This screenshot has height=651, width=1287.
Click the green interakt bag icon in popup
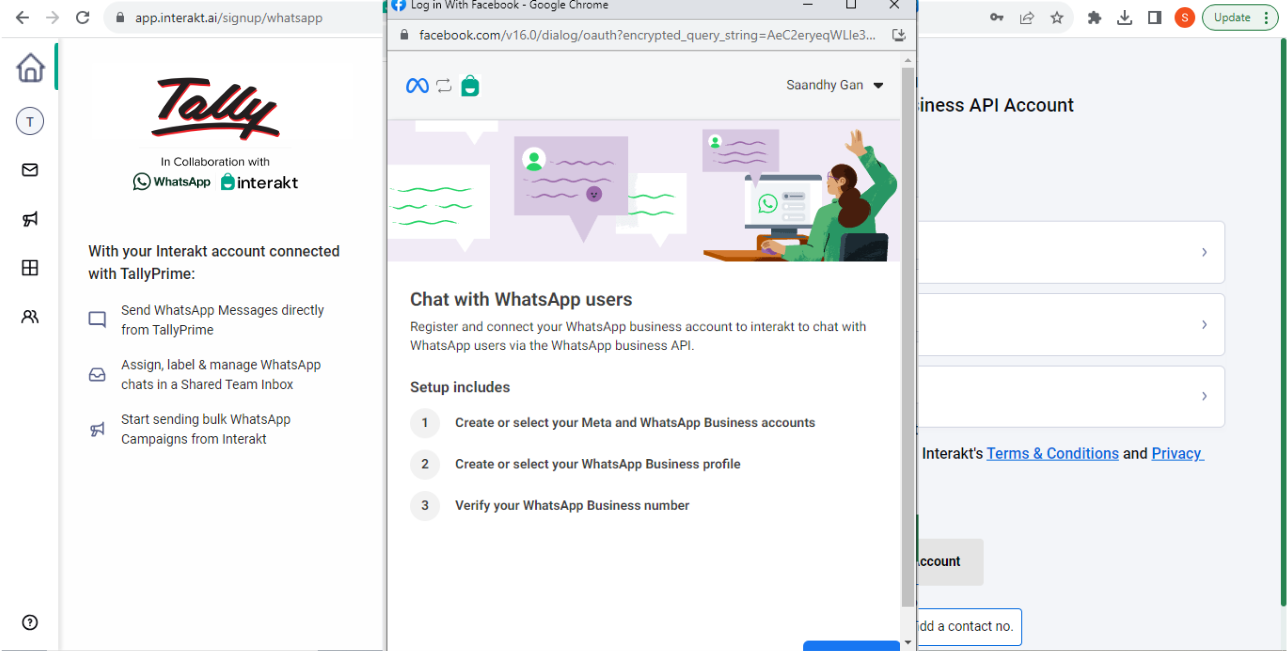470,86
